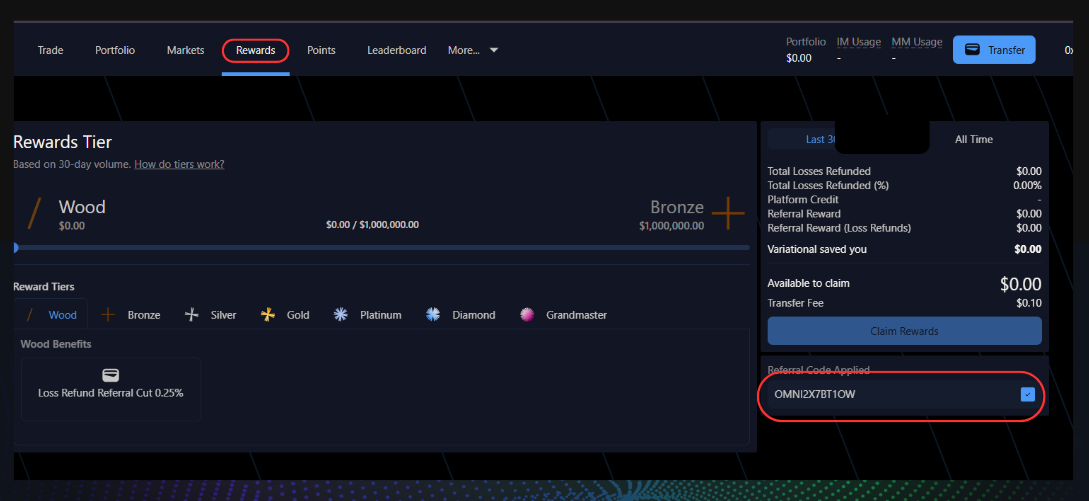Image resolution: width=1089 pixels, height=501 pixels.
Task: Click the Bronze plus icon in tier tabs
Action: [x=108, y=315]
